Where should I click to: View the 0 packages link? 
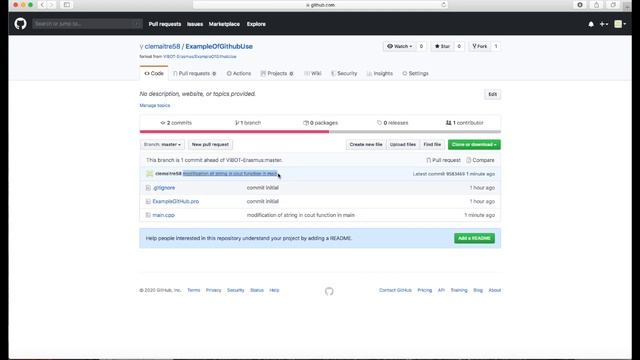pos(320,123)
